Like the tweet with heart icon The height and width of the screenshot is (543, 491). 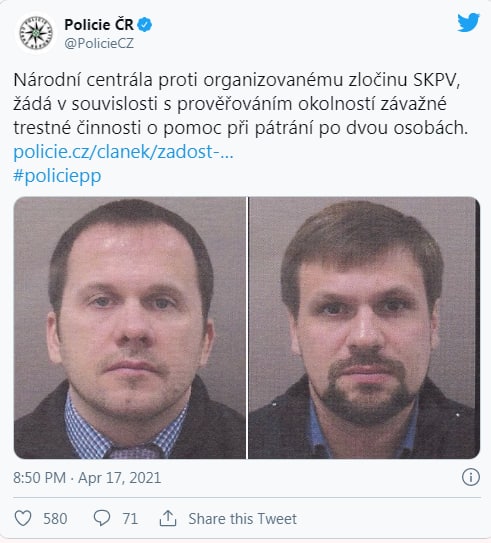point(23,518)
